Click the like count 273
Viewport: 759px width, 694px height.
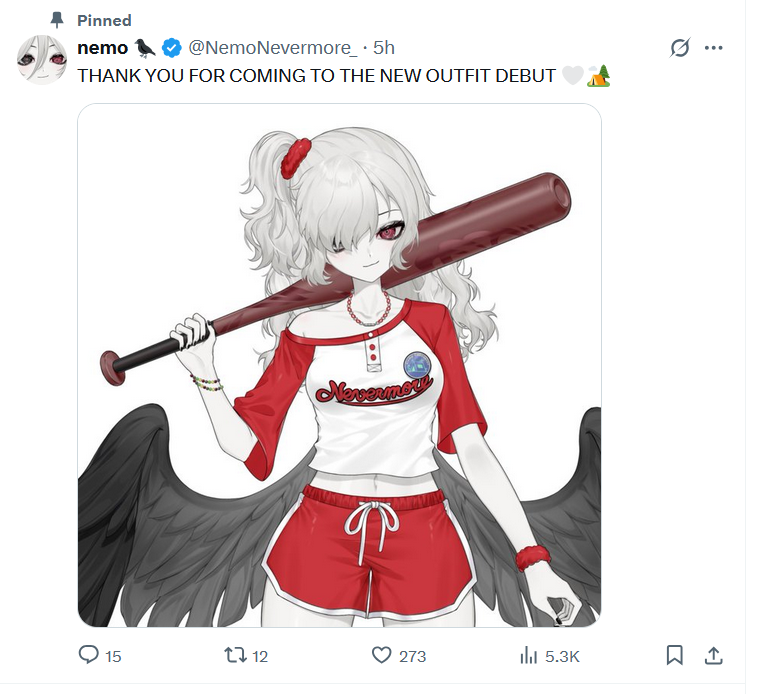tap(412, 656)
